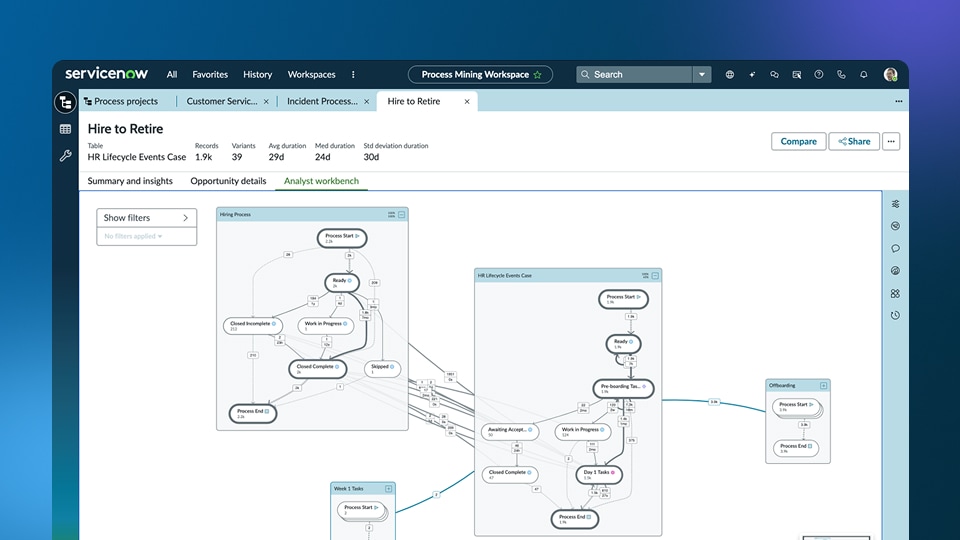Open the table grid icon in left sidebar

(x=66, y=129)
